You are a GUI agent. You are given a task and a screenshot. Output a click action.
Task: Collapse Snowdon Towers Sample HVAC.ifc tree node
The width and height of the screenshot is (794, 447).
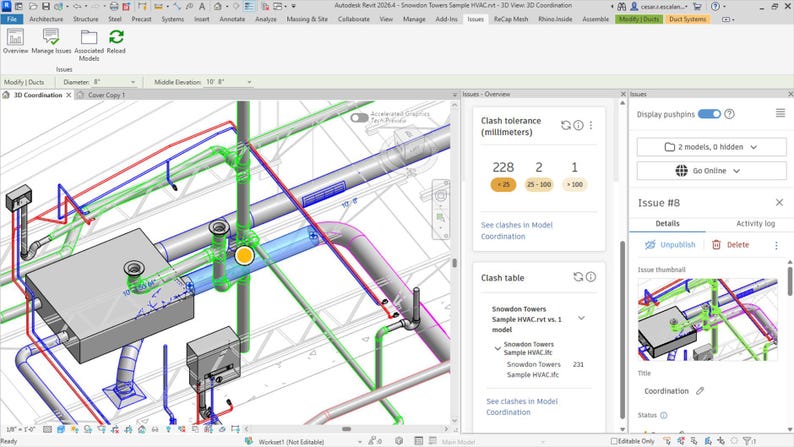tap(497, 348)
